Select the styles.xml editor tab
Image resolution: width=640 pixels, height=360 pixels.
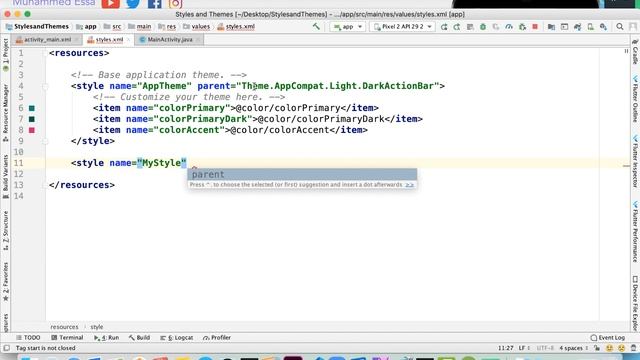coord(109,40)
